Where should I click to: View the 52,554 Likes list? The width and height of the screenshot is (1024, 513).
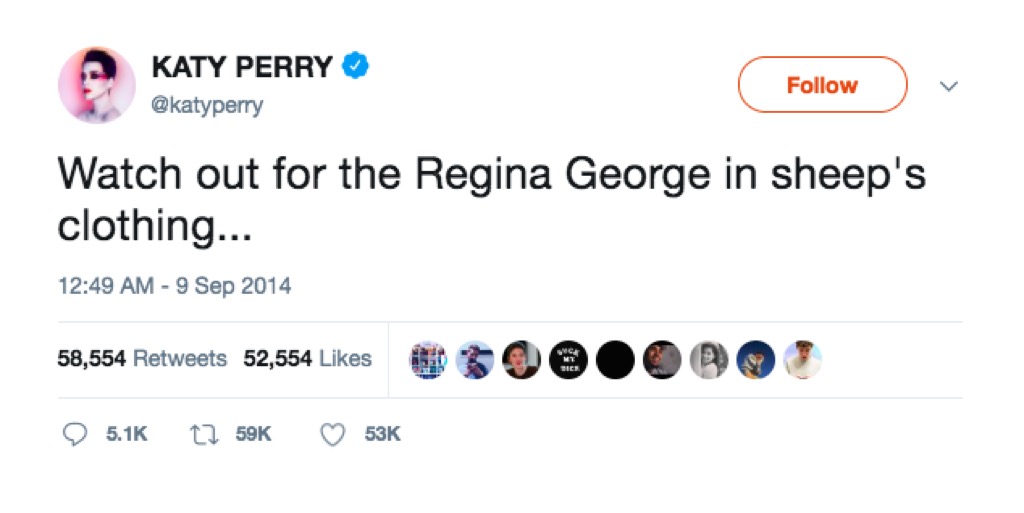point(307,358)
